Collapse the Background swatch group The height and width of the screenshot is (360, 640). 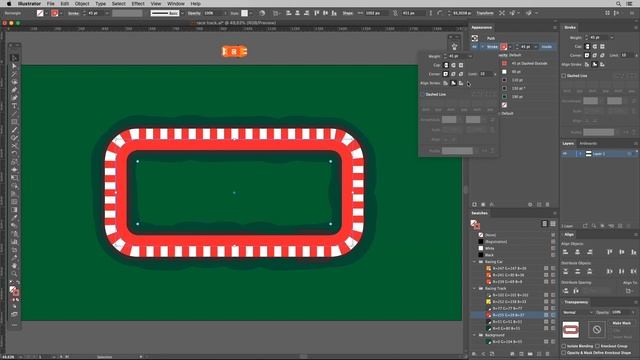474,335
